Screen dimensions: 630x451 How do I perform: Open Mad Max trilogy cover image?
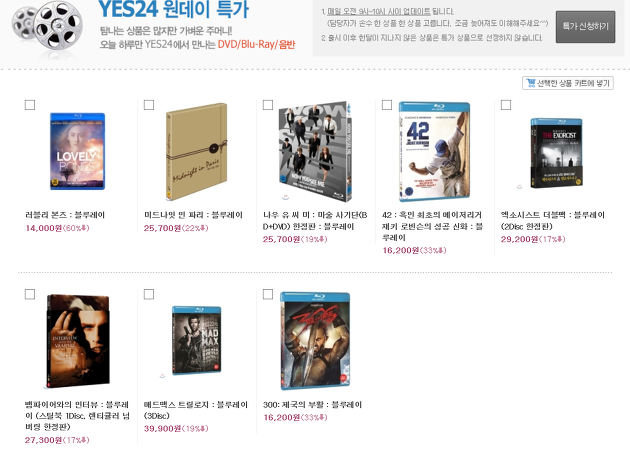[x=196, y=340]
